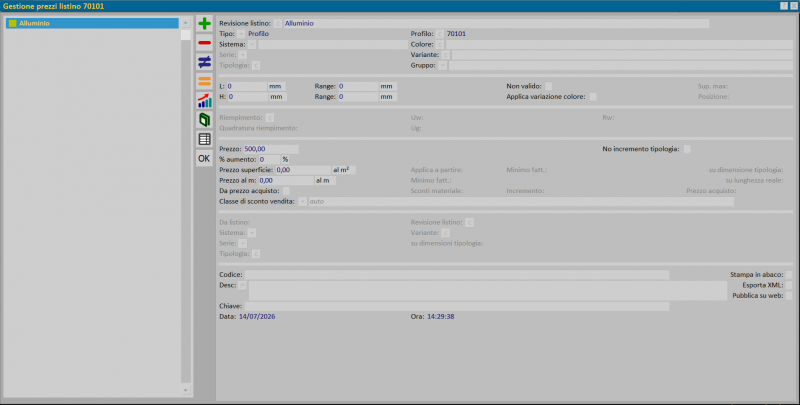Expand the Tipo dropdown
The height and width of the screenshot is (405, 800).
coord(241,34)
